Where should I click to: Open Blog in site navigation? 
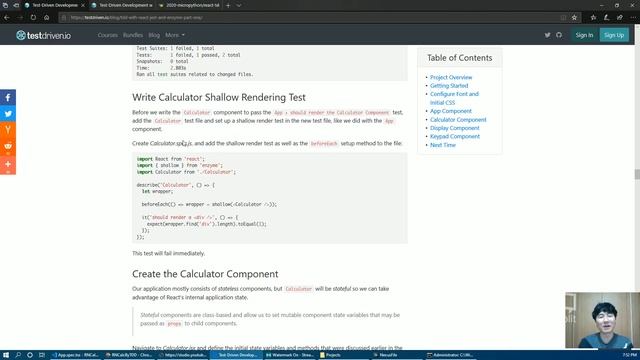[x=154, y=35]
